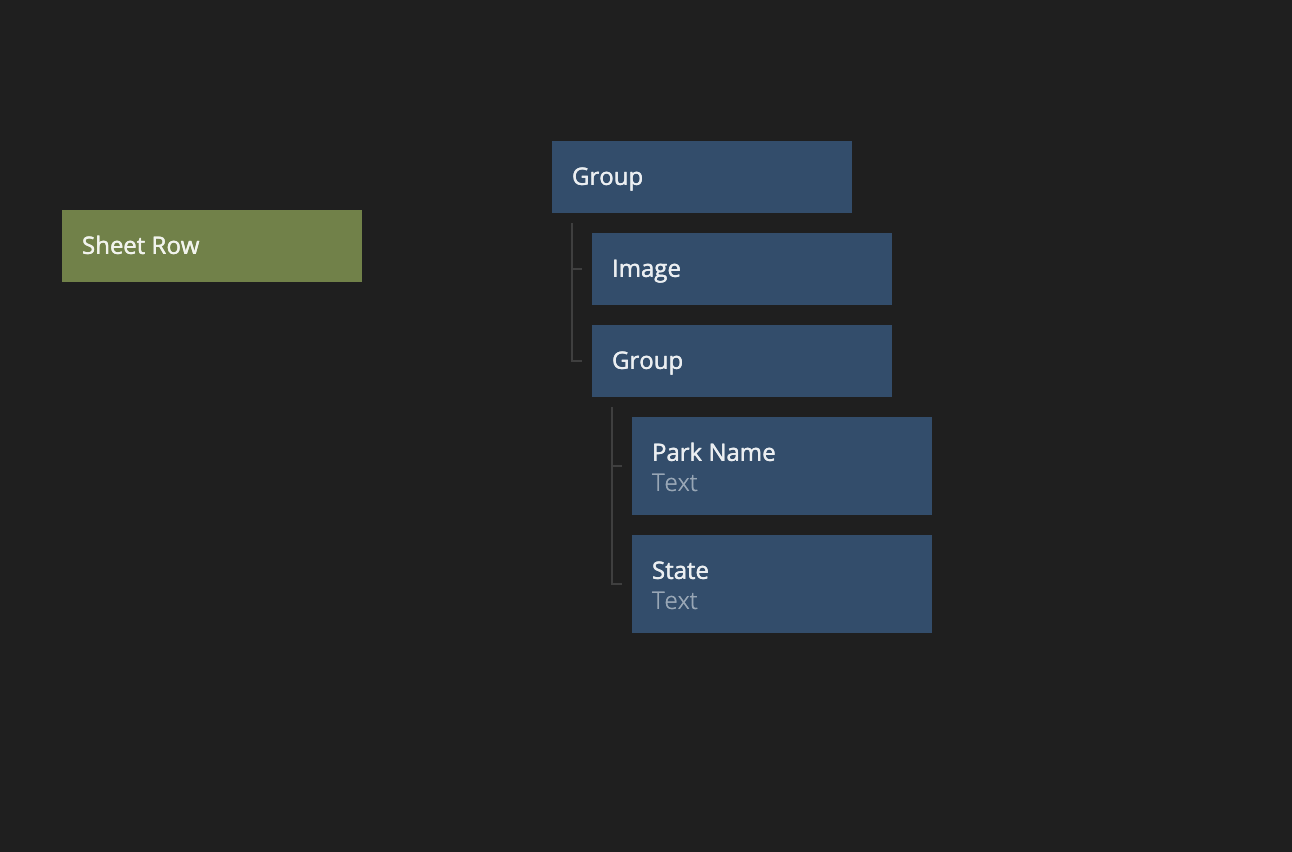Click the tree branch connector beside Image
Screen dimensions: 1292x852
pos(576,269)
